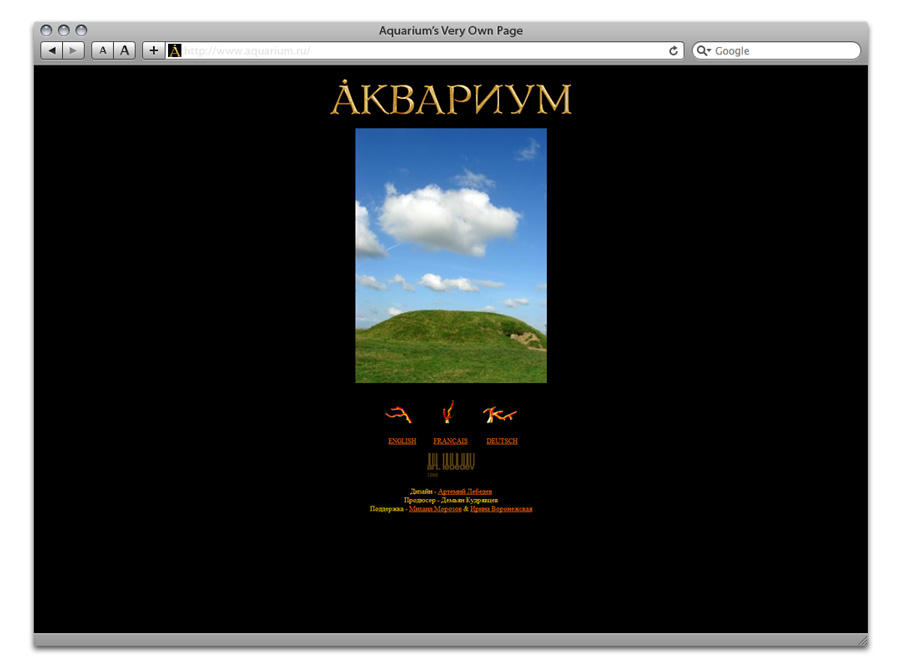Click the art. lebedev barcode logo

click(450, 462)
